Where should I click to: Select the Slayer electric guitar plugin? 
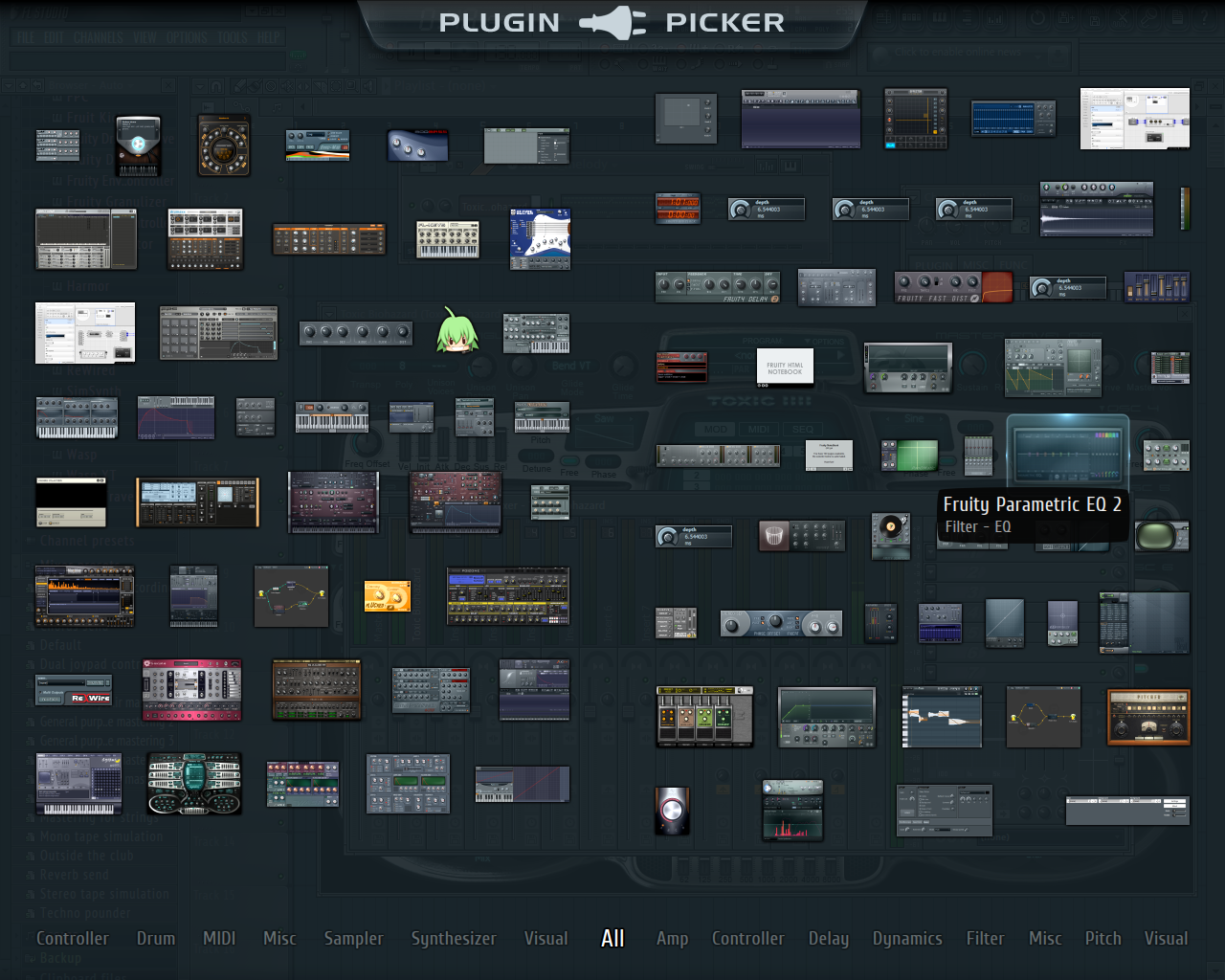[x=541, y=238]
